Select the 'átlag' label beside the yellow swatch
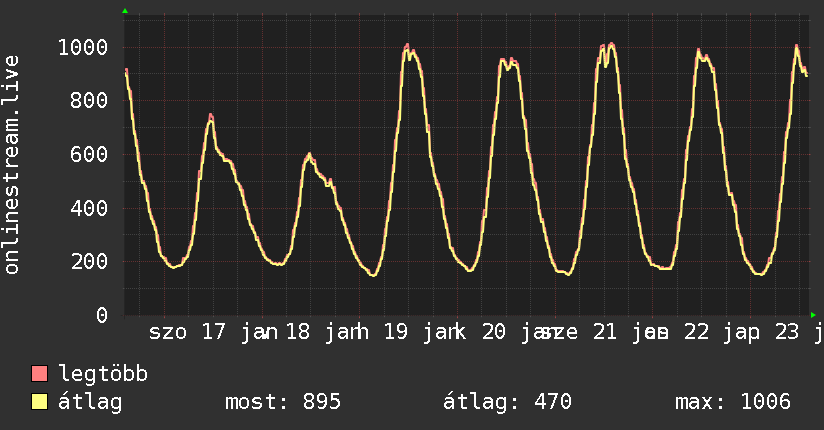Image resolution: width=824 pixels, height=430 pixels. click(x=90, y=402)
